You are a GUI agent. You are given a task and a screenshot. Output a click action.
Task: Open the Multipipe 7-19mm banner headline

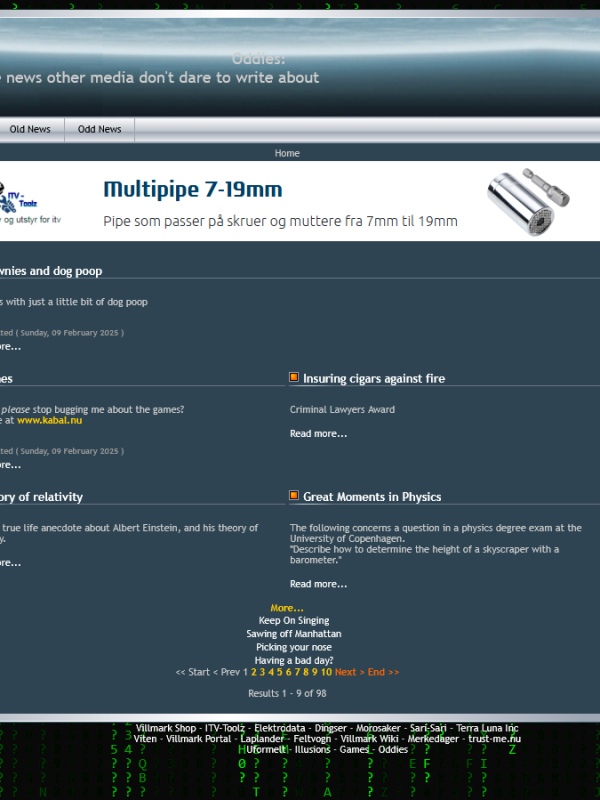[193, 189]
